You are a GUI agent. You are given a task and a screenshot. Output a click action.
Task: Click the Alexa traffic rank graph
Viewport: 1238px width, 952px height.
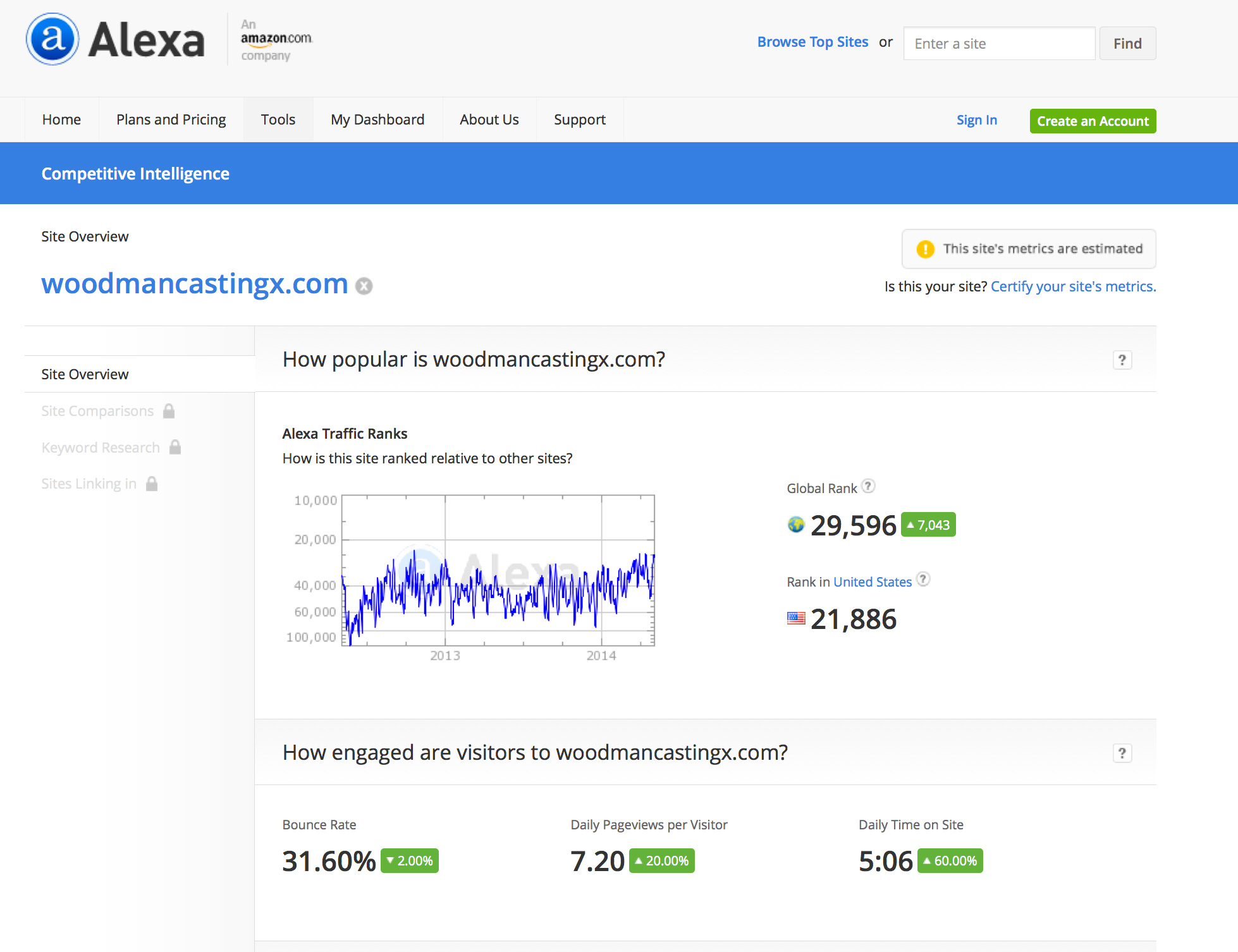coord(498,570)
